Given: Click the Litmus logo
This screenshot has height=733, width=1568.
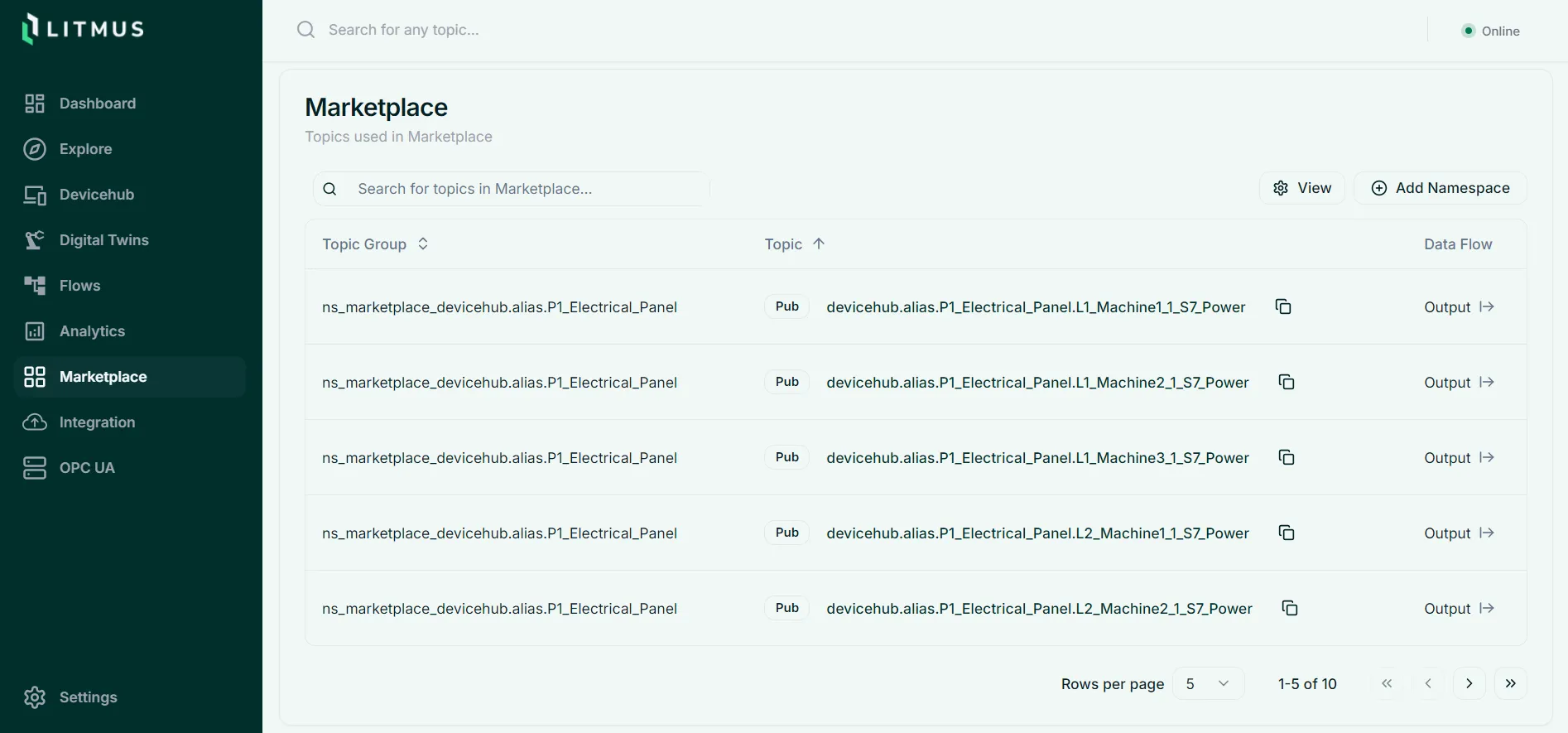Looking at the screenshot, I should tap(83, 29).
